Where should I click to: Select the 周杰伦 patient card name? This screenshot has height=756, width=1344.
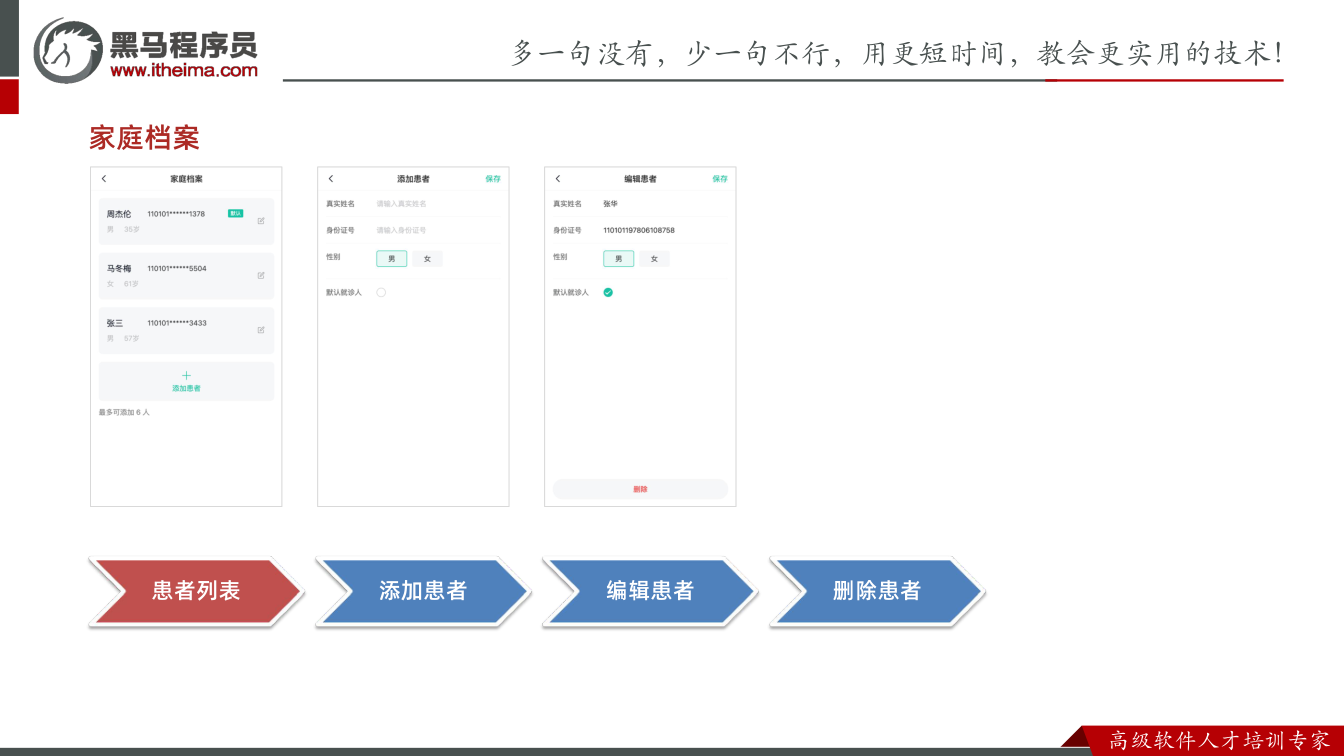click(x=119, y=214)
